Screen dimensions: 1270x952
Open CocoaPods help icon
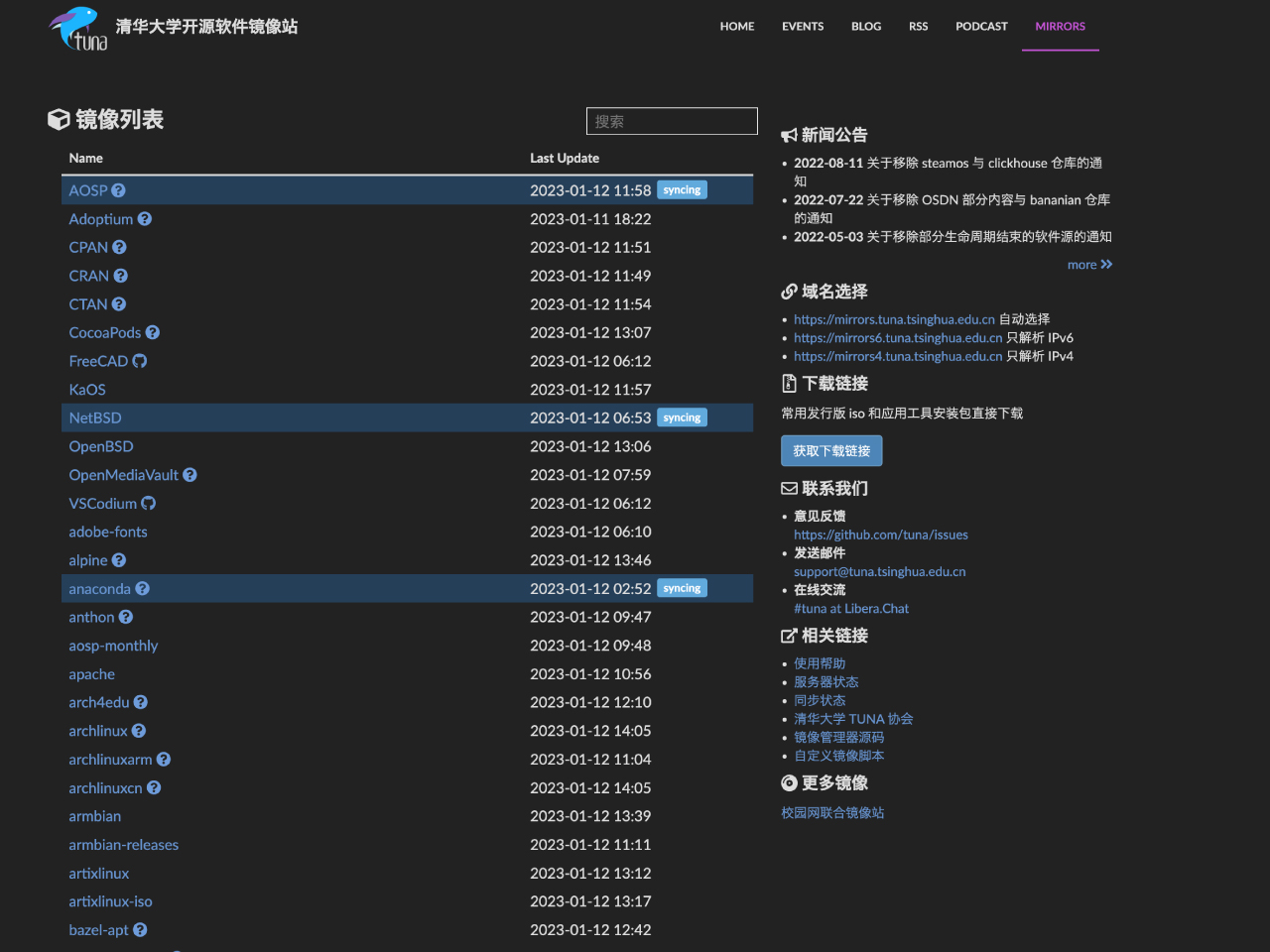click(153, 332)
